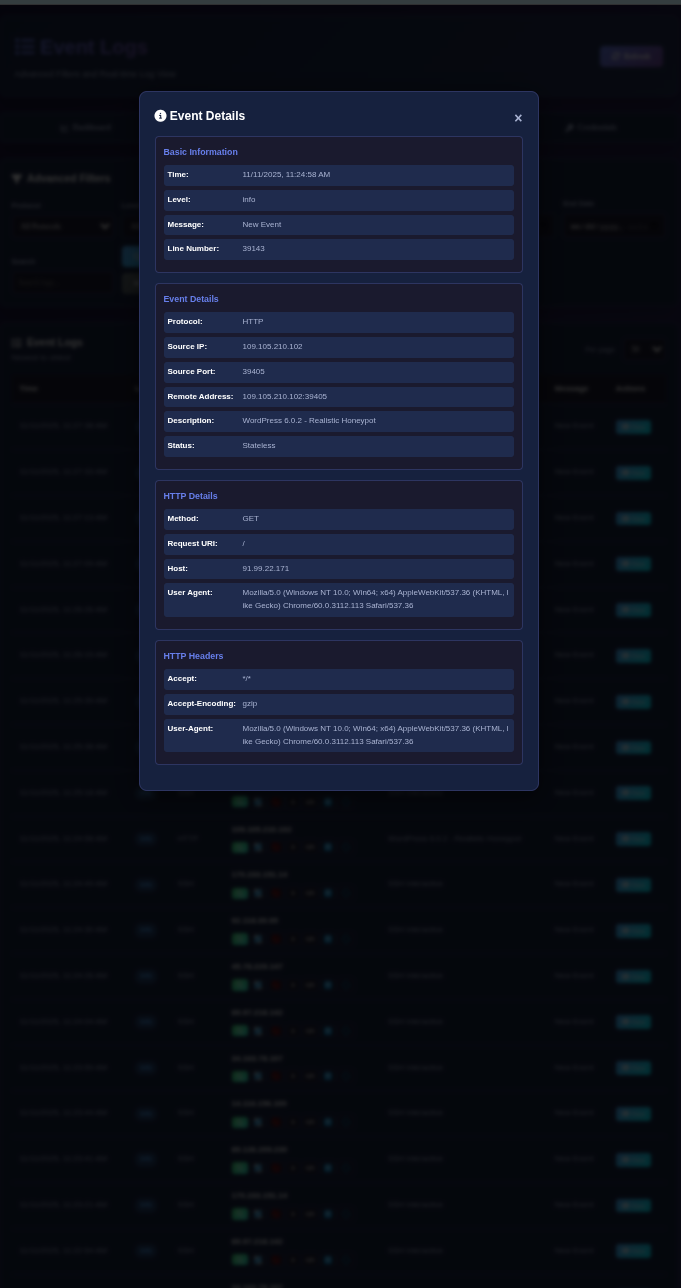Open the first dropdown under Advanced Filters

pyautogui.click(x=63, y=227)
